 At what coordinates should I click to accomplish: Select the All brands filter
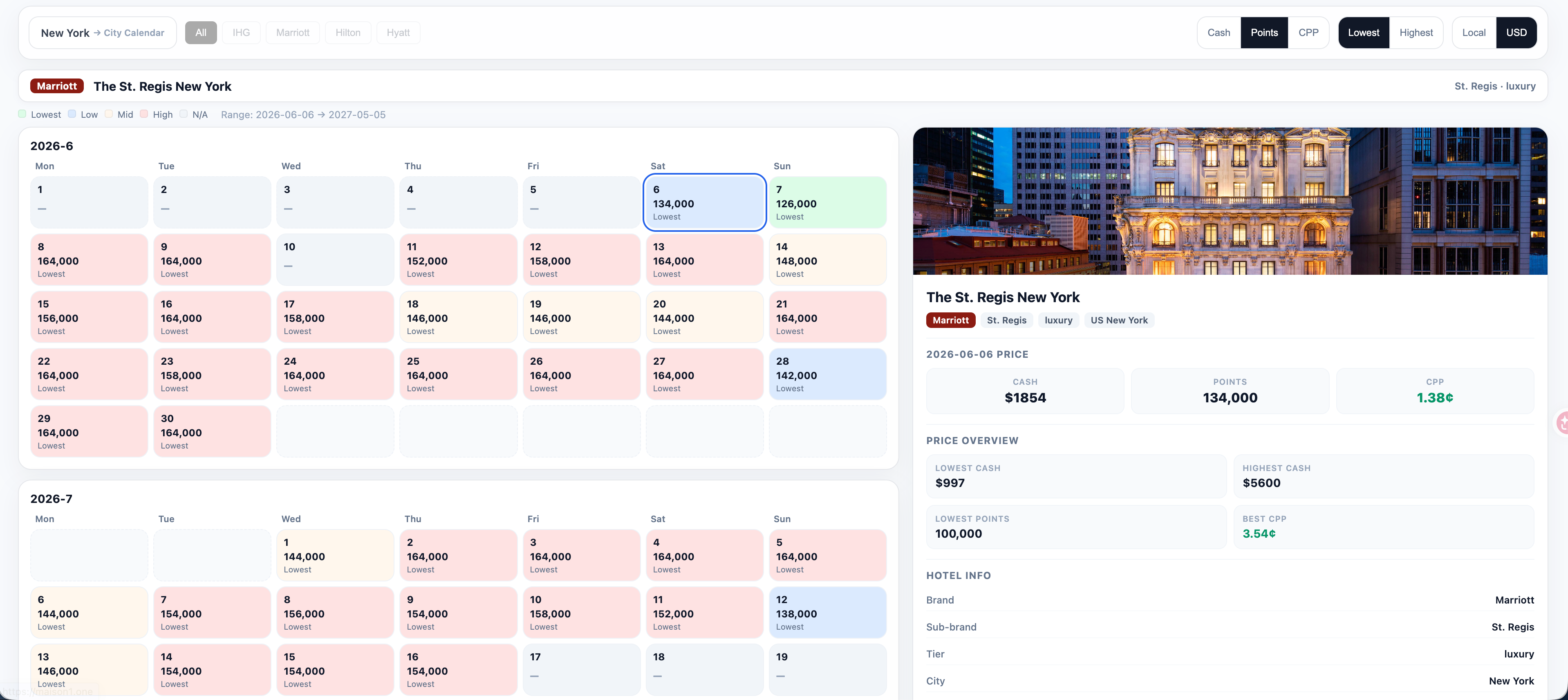pyautogui.click(x=201, y=33)
